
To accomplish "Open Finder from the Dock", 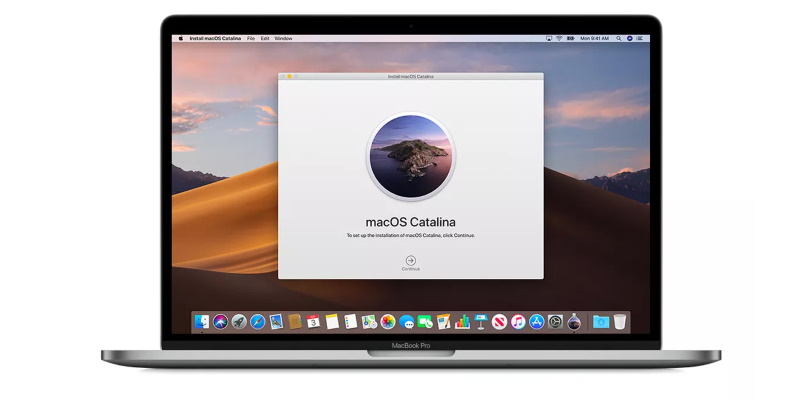I will (x=202, y=322).
